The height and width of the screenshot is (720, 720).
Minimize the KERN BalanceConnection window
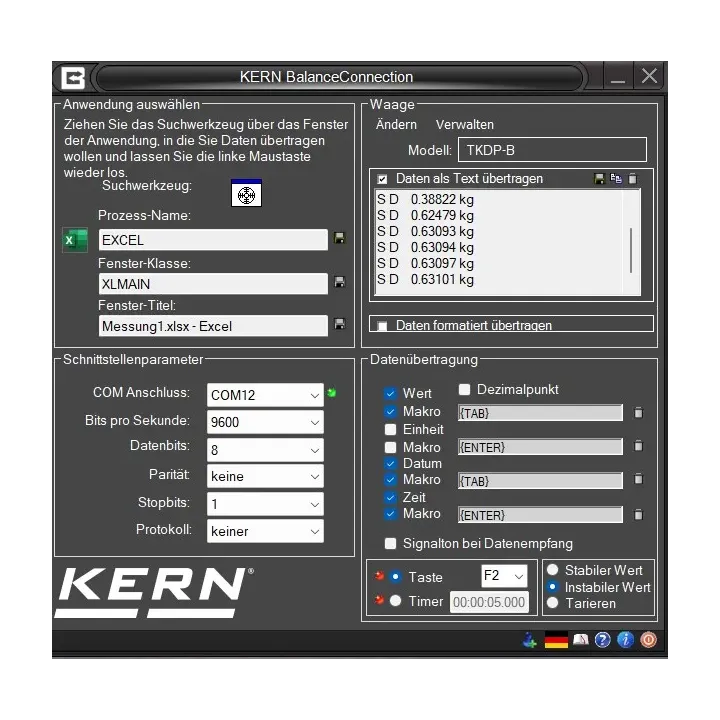coord(618,77)
